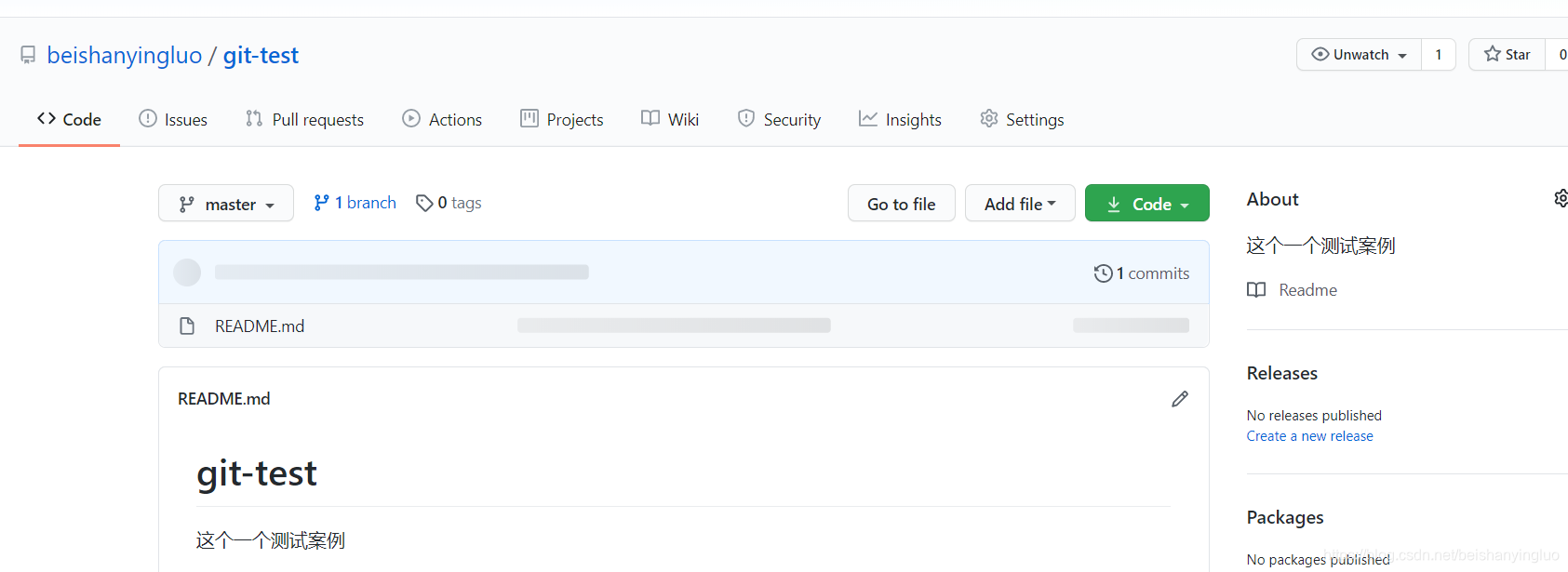1568x572 pixels.
Task: Click the README.md header above the preview
Action: [224, 399]
